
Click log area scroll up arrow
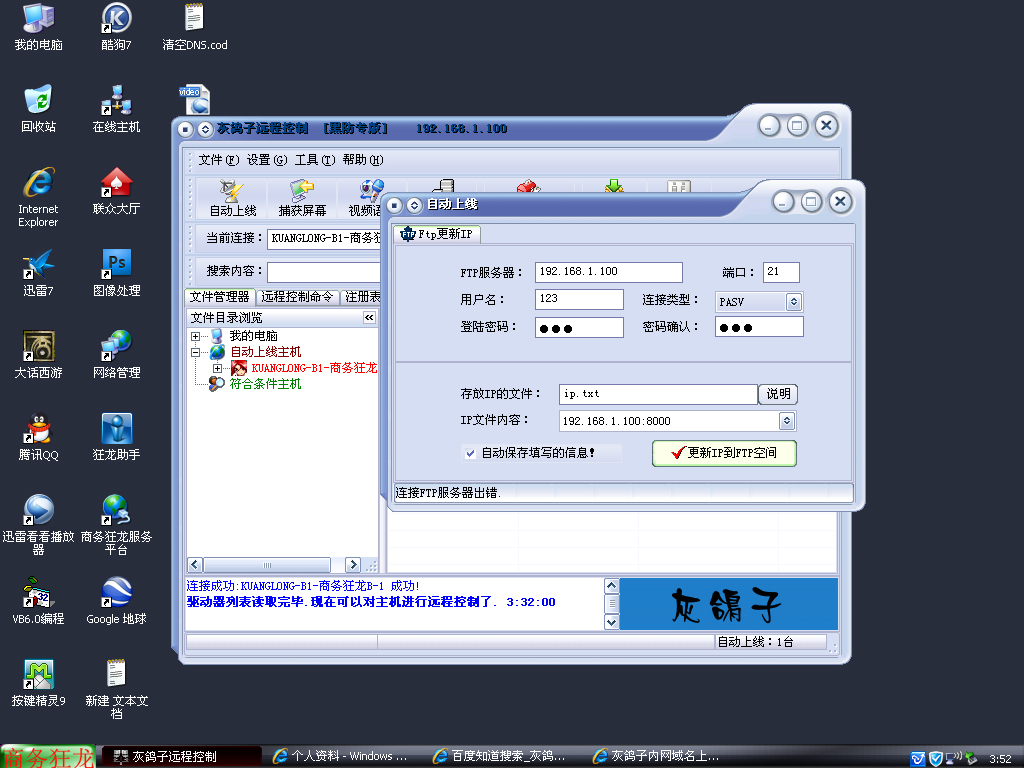click(611, 586)
